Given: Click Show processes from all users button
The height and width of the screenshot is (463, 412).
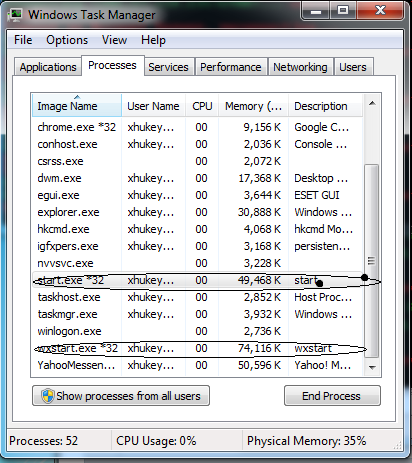Looking at the screenshot, I should (x=121, y=396).
